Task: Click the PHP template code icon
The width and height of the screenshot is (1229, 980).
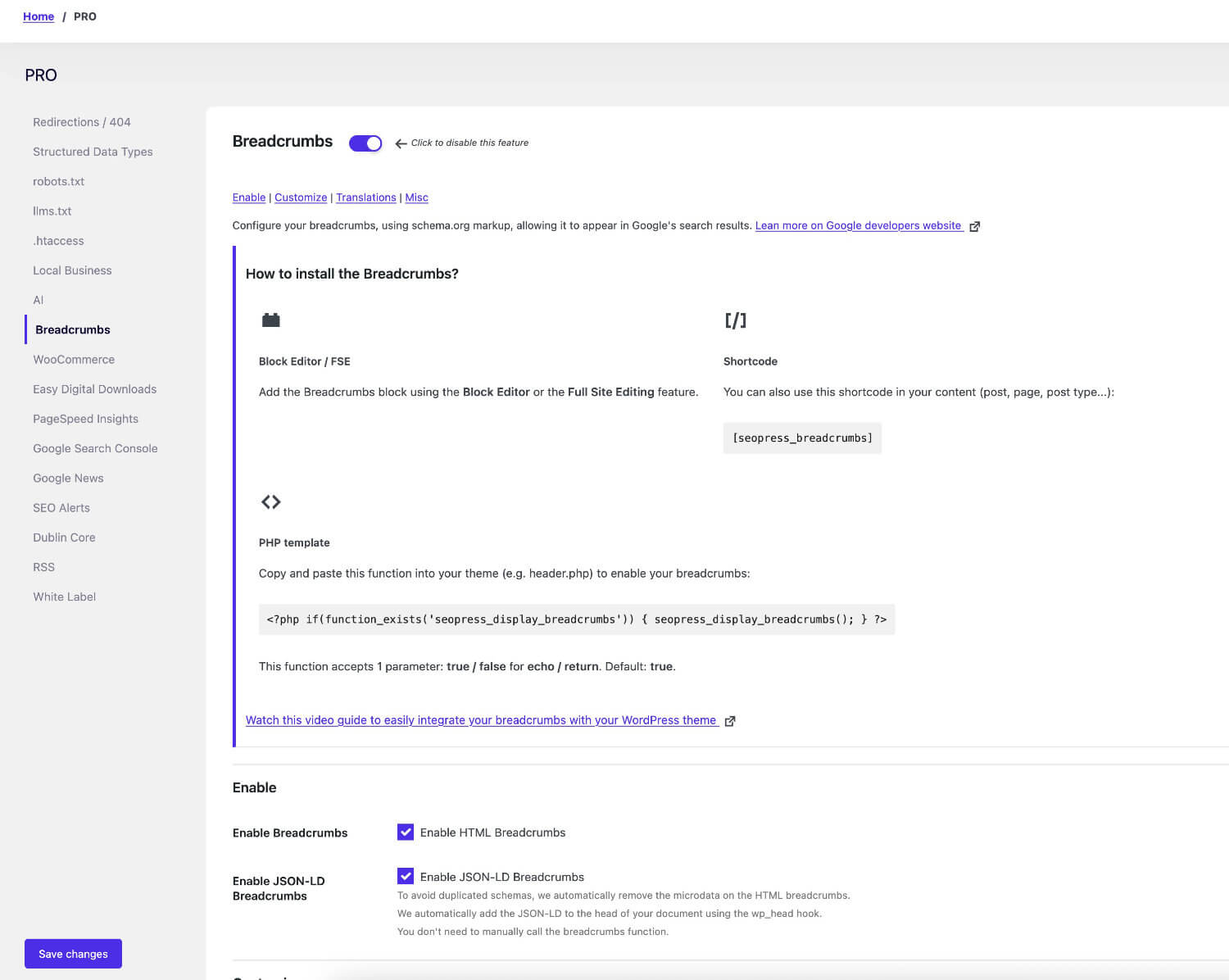Action: 270,501
